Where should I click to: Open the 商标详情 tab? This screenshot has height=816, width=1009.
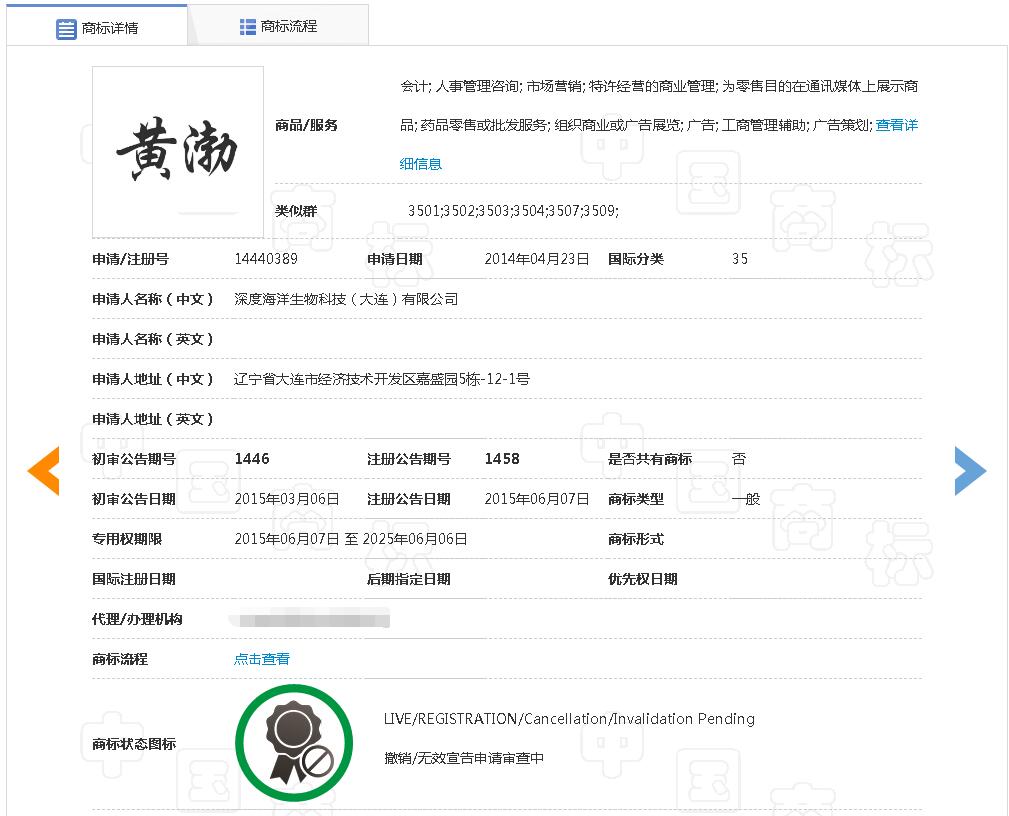coord(97,27)
